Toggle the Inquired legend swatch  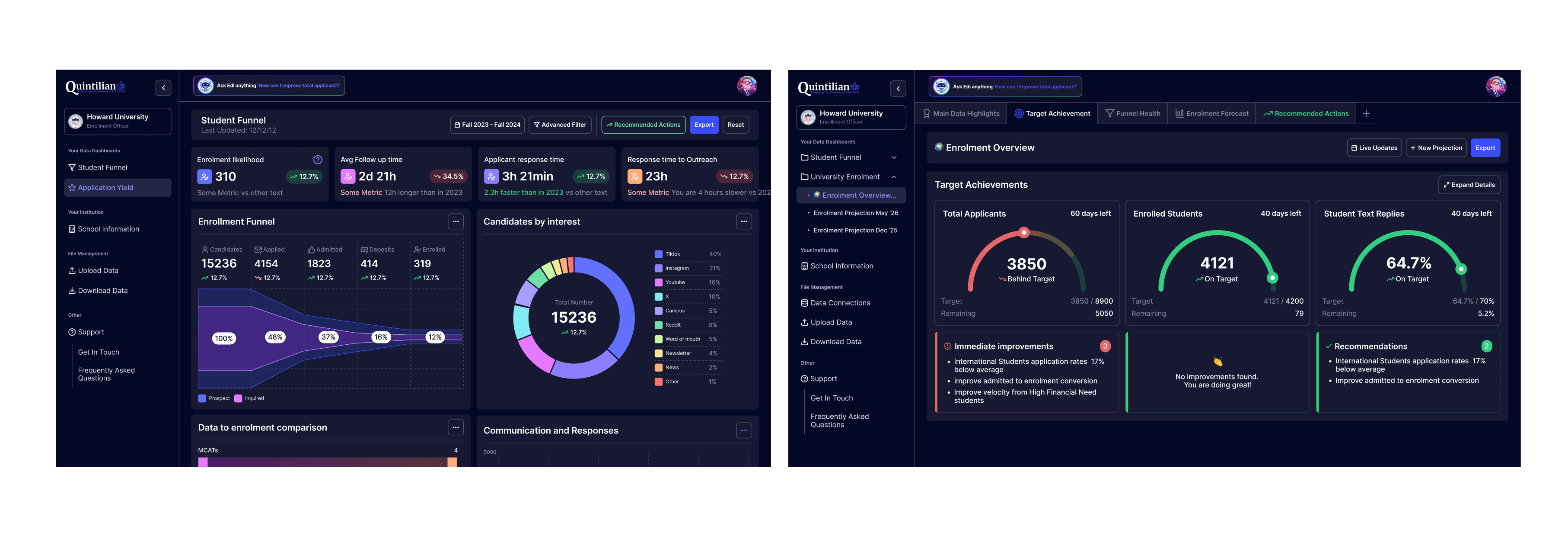tap(239, 398)
